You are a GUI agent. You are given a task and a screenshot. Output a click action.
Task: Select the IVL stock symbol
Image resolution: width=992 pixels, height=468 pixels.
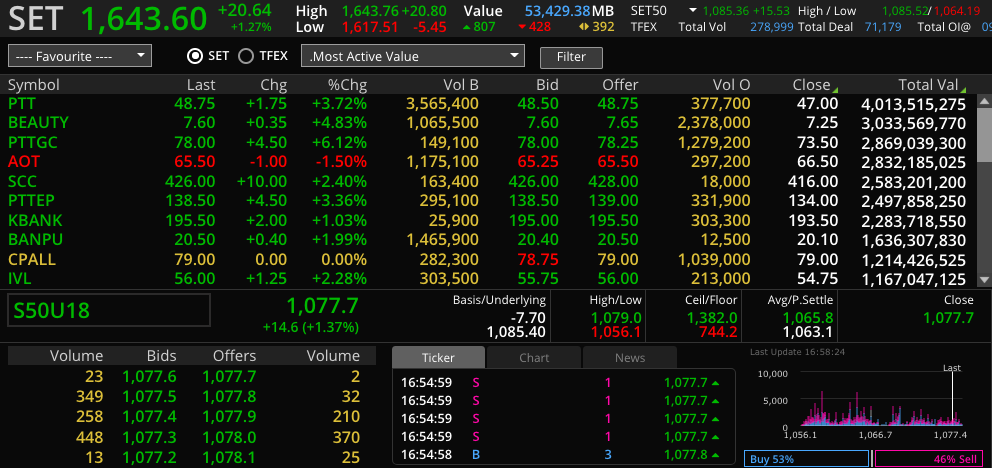pos(20,278)
